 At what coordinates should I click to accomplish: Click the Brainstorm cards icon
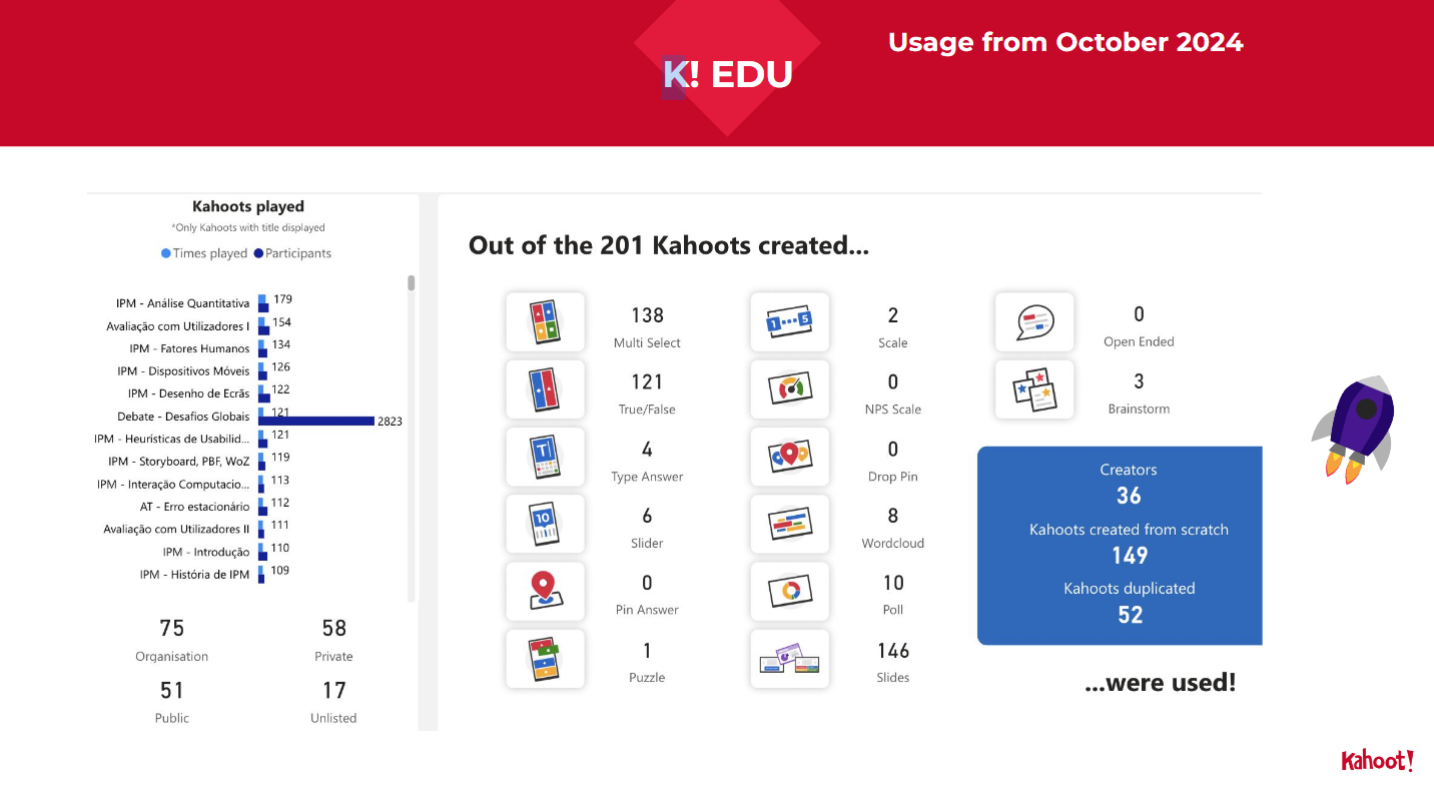pyautogui.click(x=1034, y=389)
